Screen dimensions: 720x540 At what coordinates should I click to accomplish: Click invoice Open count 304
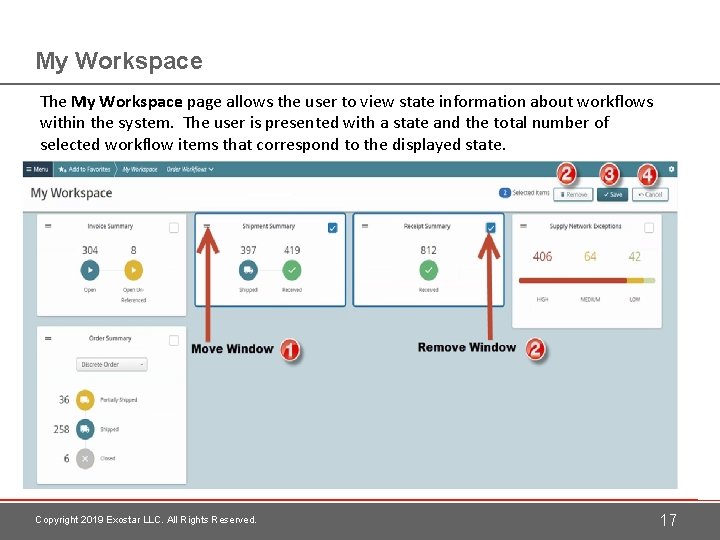pos(90,250)
